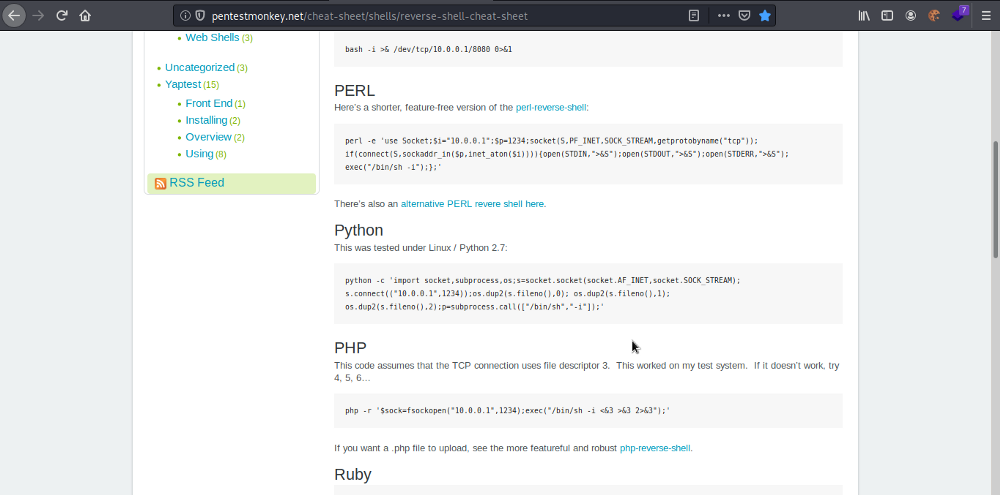Open the Library bookshelf icon
Screen dimensions: 1000x495
pyautogui.click(x=864, y=16)
